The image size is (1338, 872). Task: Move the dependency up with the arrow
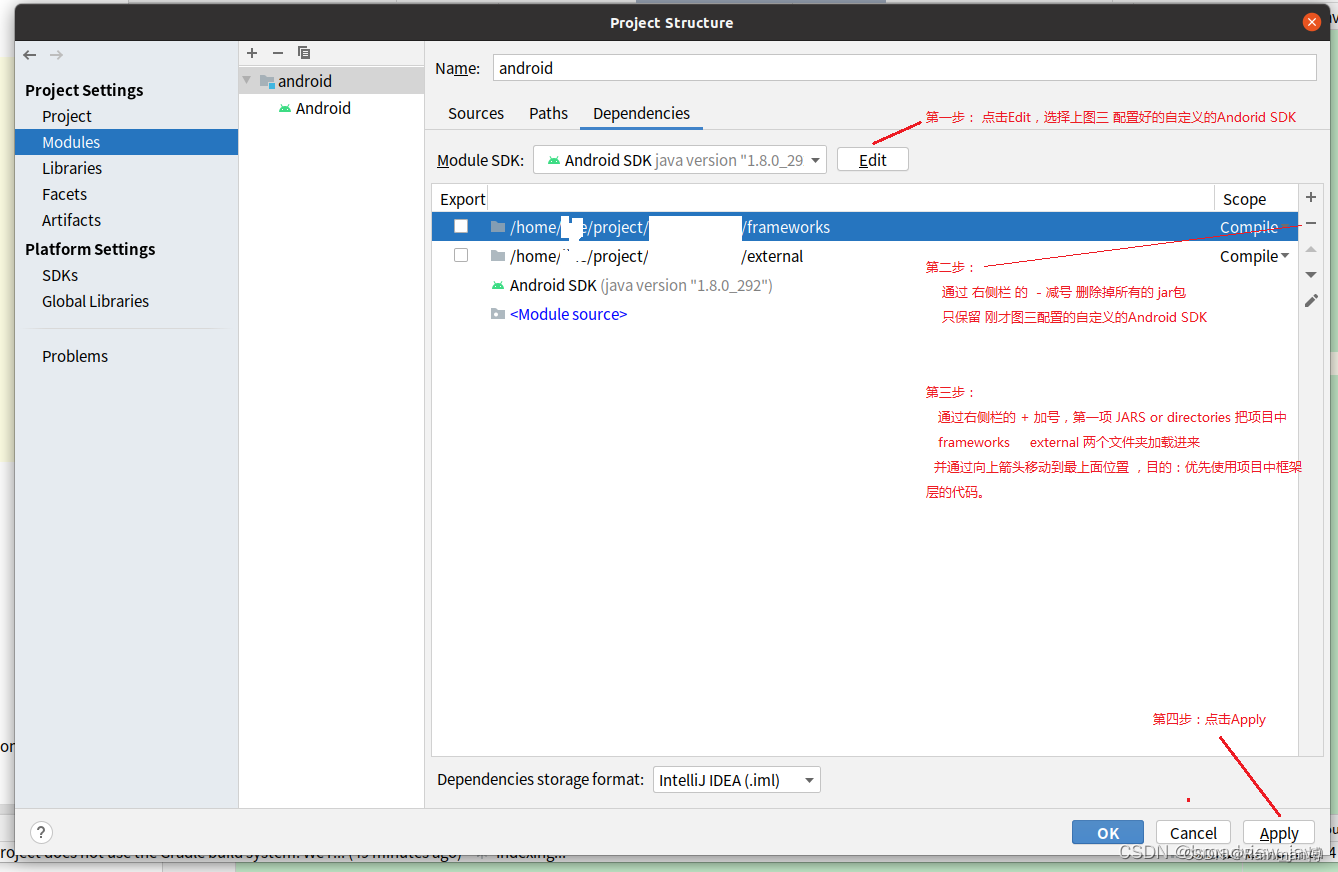pos(1311,249)
